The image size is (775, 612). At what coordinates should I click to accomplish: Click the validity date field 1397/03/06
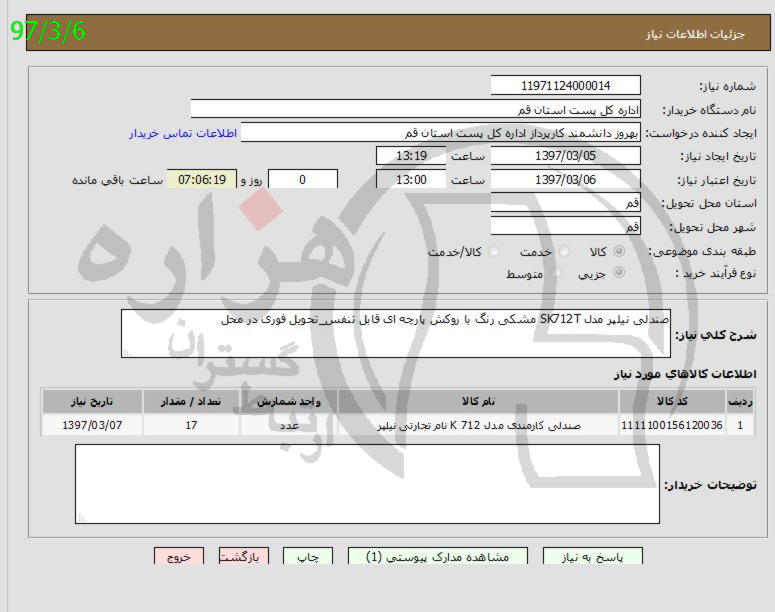click(566, 180)
